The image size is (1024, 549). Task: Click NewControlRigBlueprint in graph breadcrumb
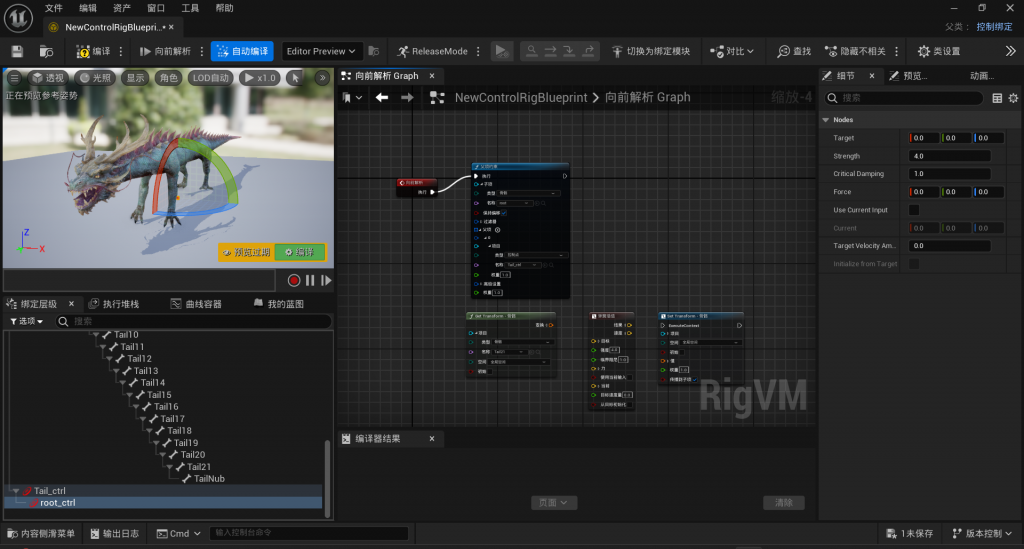tap(520, 97)
